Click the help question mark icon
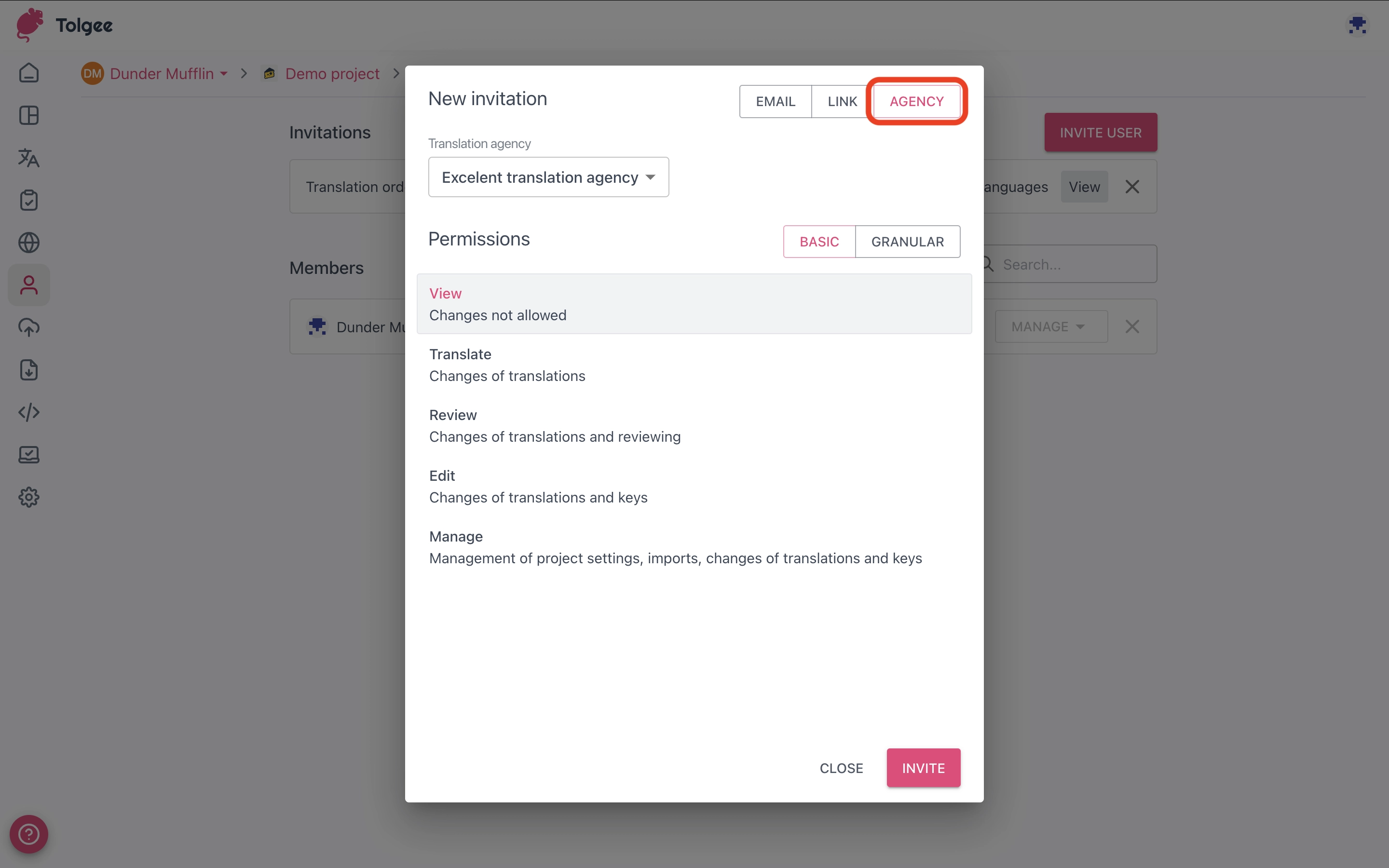1389x868 pixels. 28,834
